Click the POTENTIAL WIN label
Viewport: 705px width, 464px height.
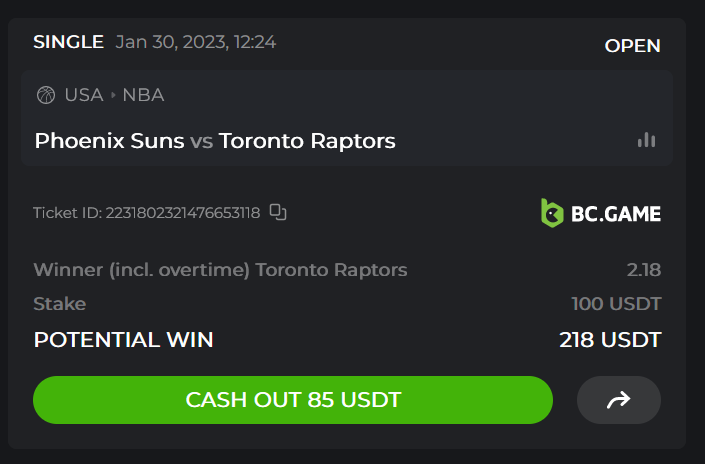[123, 340]
